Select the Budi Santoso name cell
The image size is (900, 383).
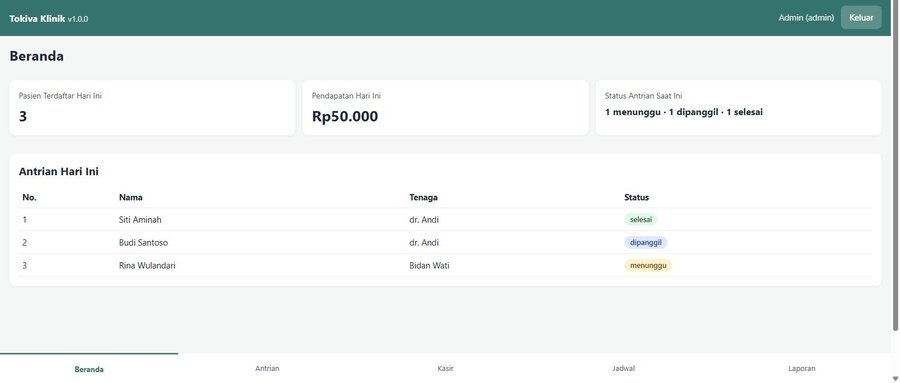tap(143, 242)
